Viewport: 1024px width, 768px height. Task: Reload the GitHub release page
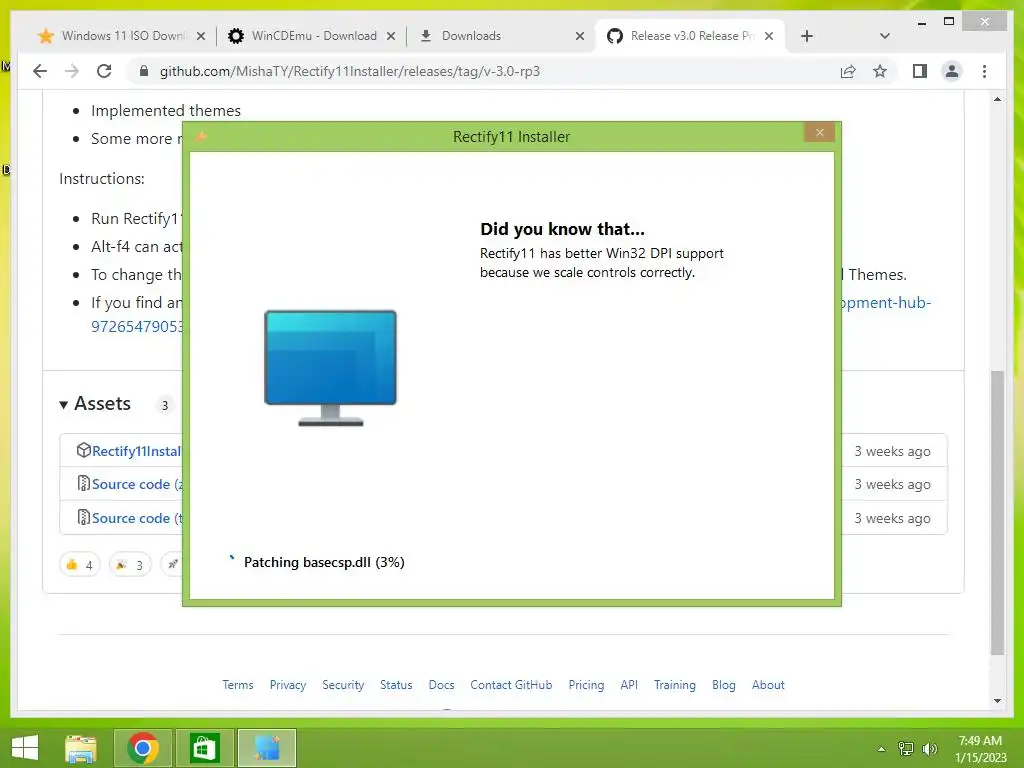[104, 71]
